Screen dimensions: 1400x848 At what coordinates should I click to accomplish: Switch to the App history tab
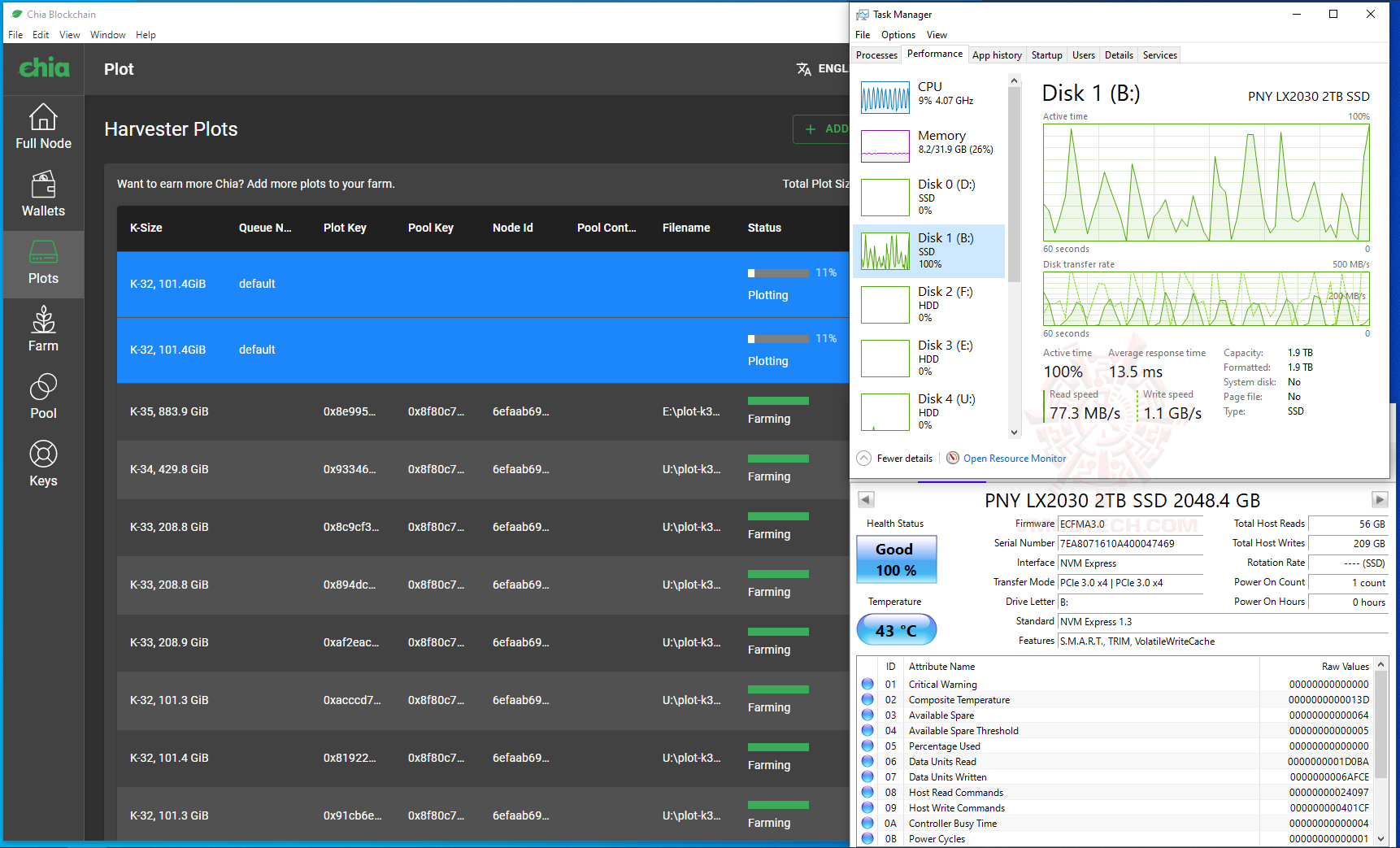997,55
